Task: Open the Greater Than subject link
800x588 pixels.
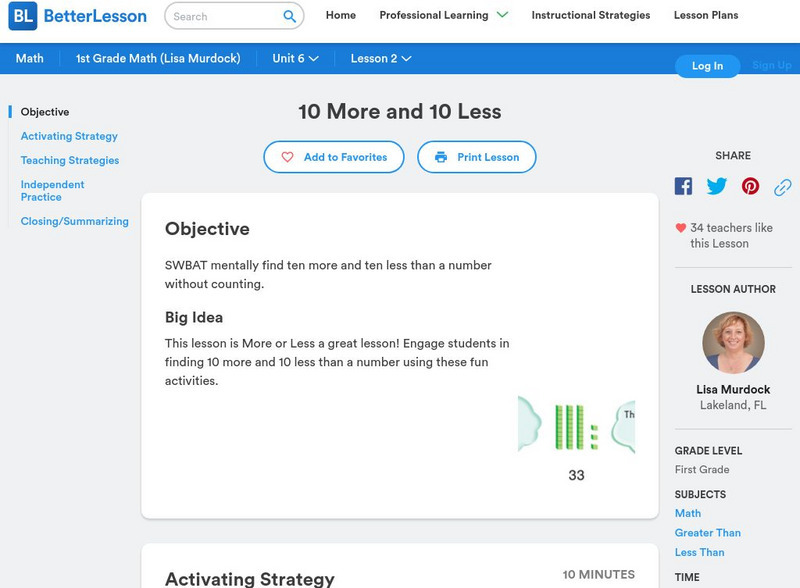Action: point(707,533)
